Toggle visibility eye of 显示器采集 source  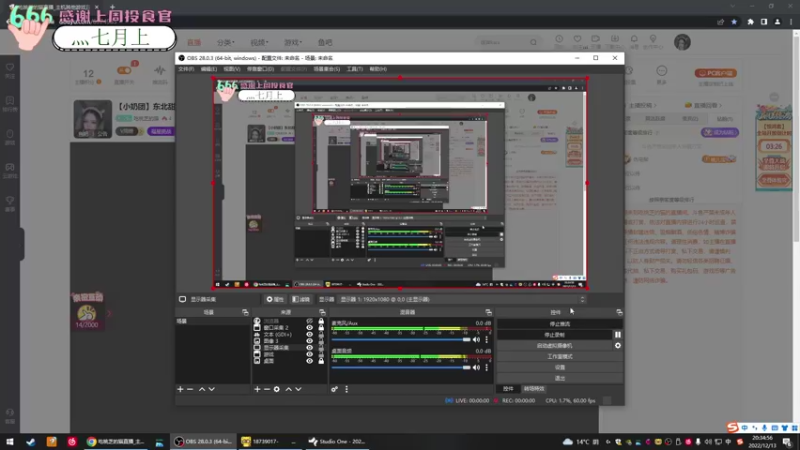click(309, 348)
